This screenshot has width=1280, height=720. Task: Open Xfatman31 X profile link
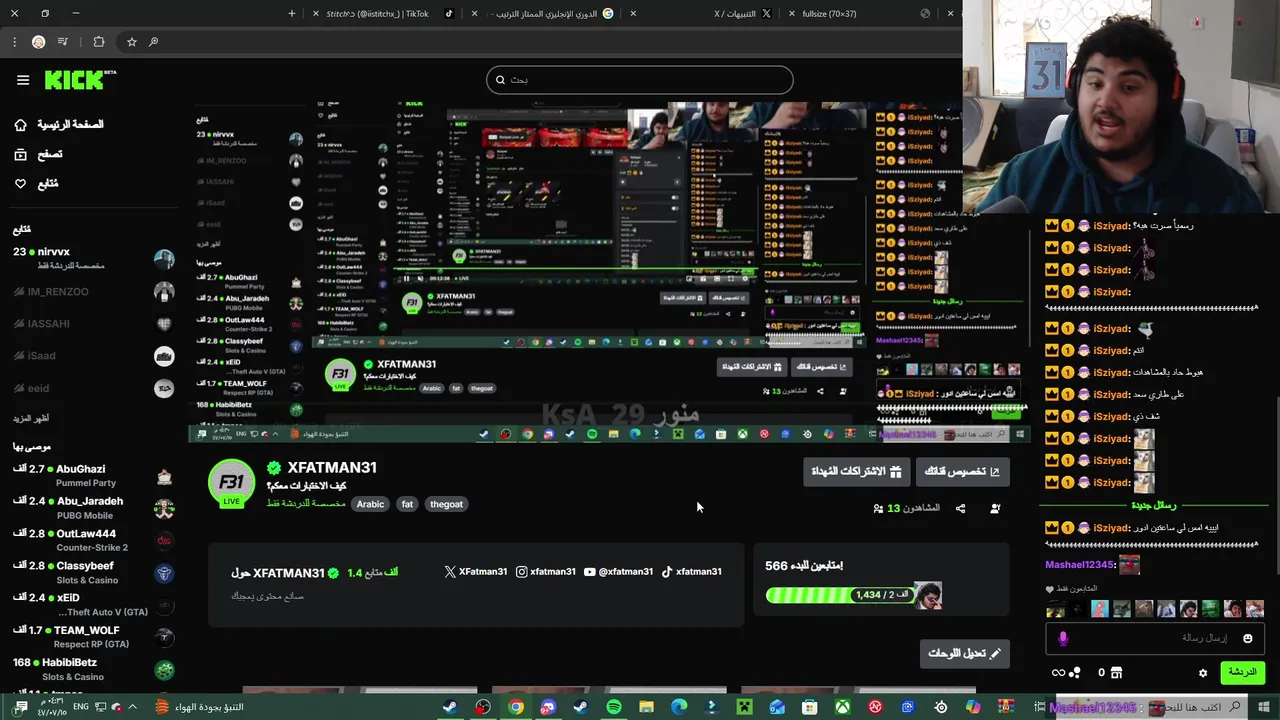[475, 572]
